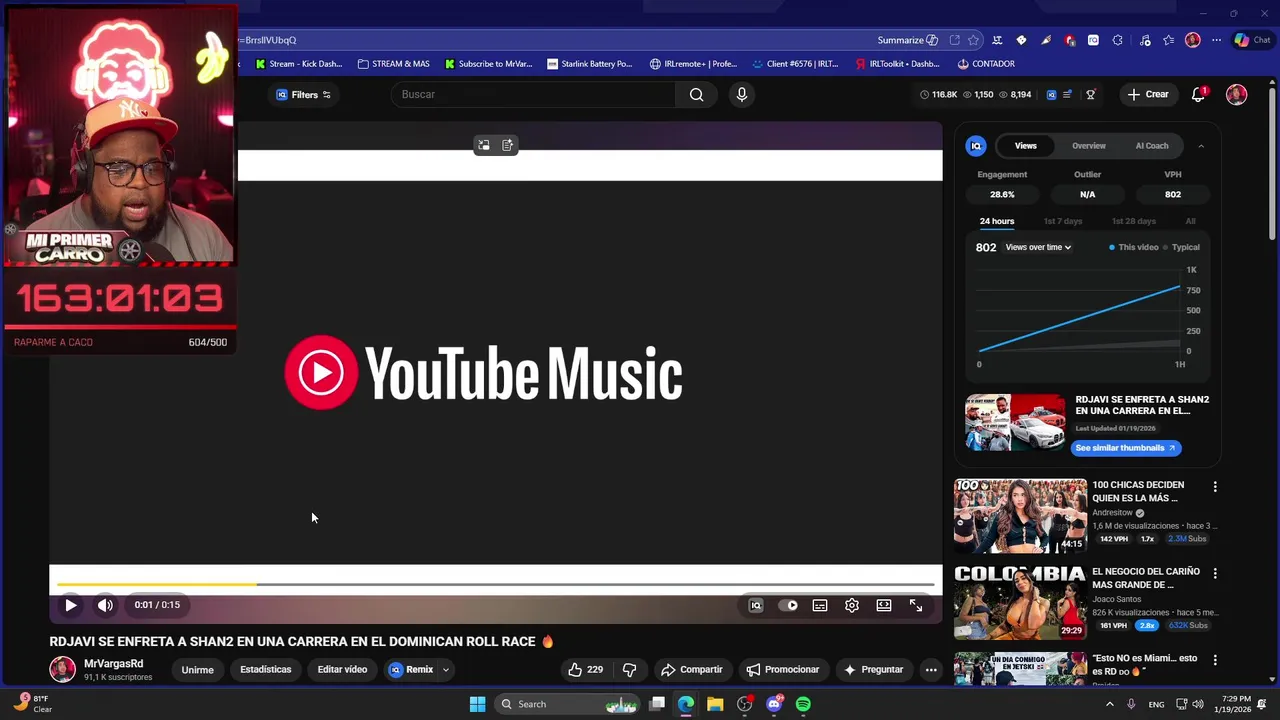
Task: Mute the video using the speaker icon
Action: click(105, 605)
